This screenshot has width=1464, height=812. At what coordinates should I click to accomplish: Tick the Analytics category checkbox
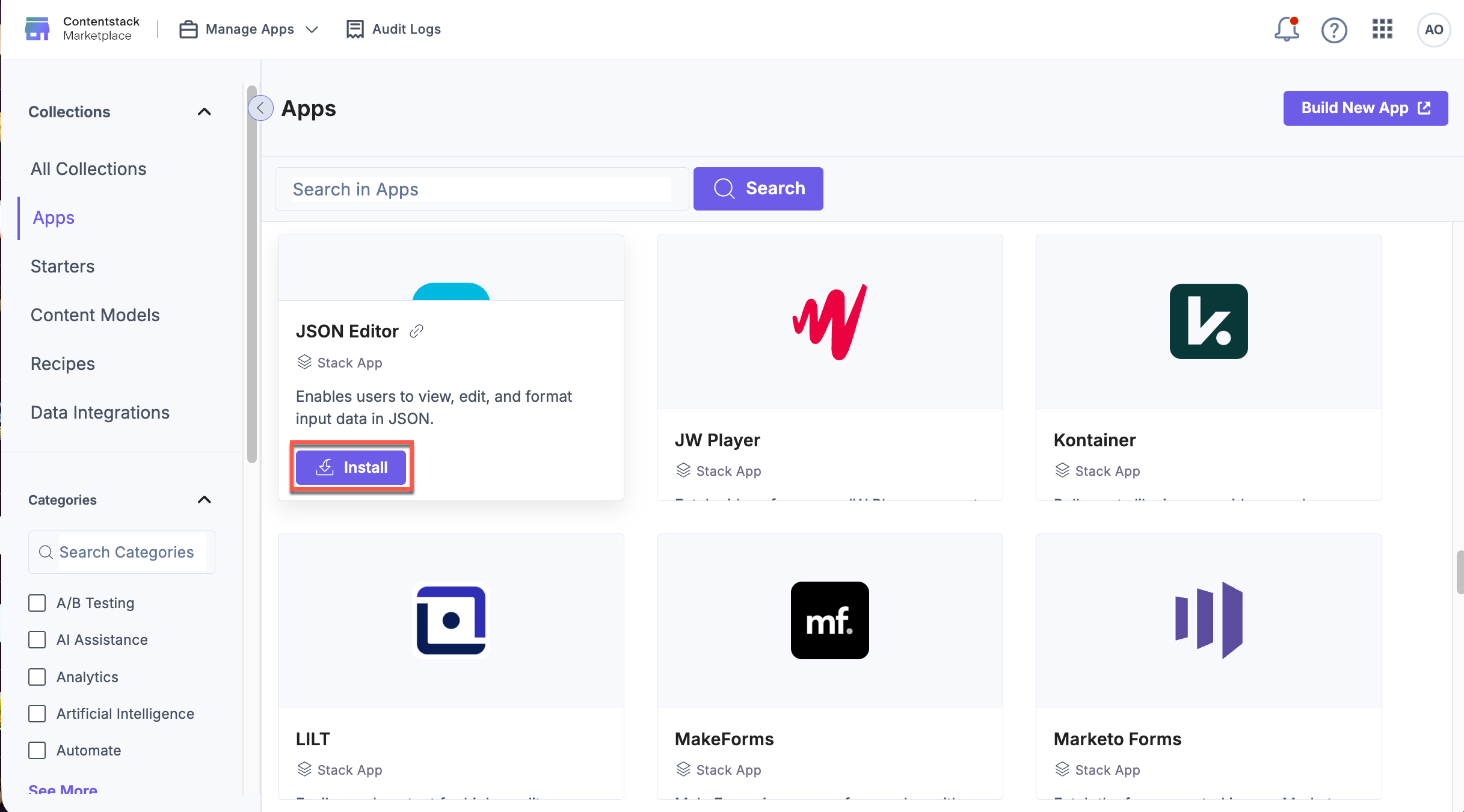(37, 677)
